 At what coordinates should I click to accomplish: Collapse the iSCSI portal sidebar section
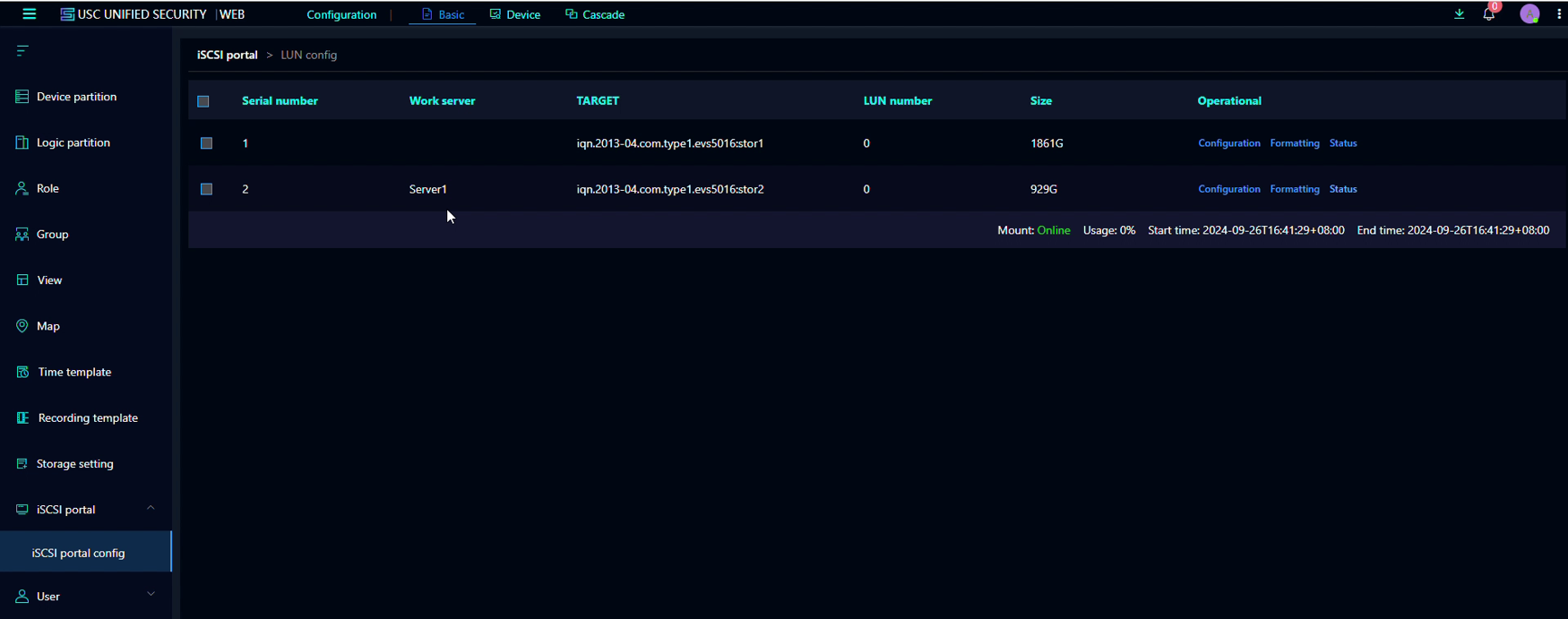[151, 509]
